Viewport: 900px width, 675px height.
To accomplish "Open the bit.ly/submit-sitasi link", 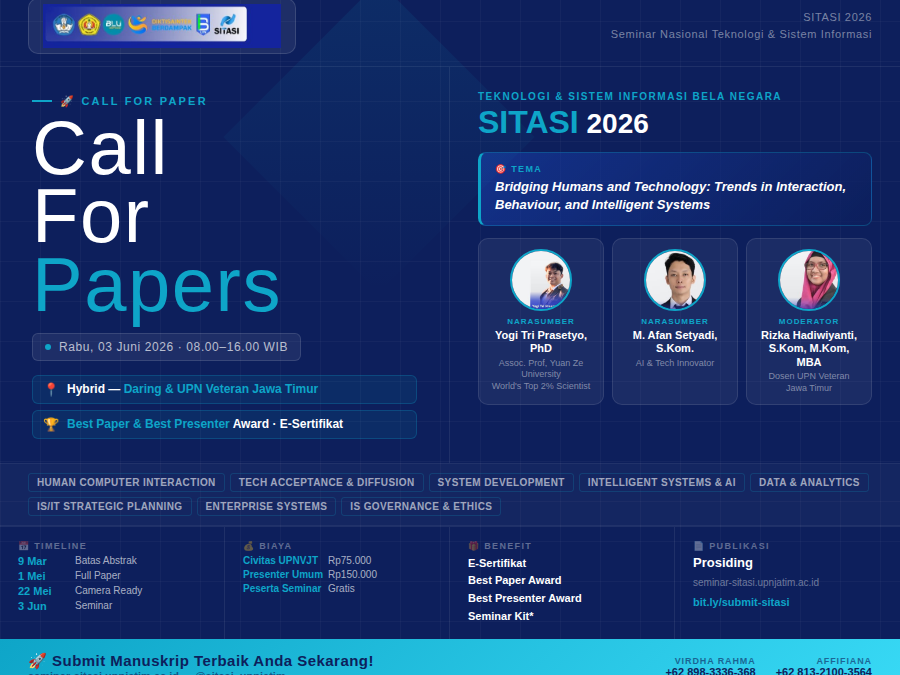I will pyautogui.click(x=741, y=602).
